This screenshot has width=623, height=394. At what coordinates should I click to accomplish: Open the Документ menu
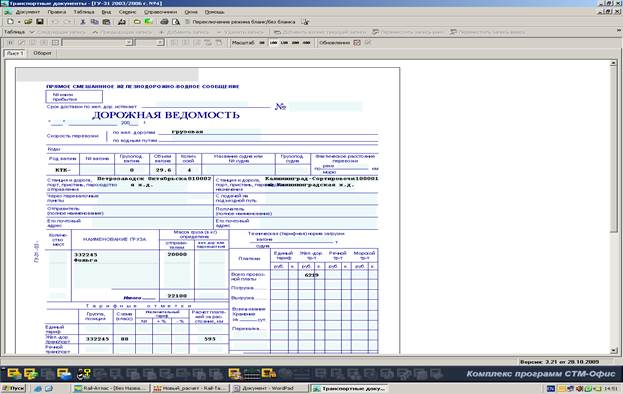[x=28, y=12]
